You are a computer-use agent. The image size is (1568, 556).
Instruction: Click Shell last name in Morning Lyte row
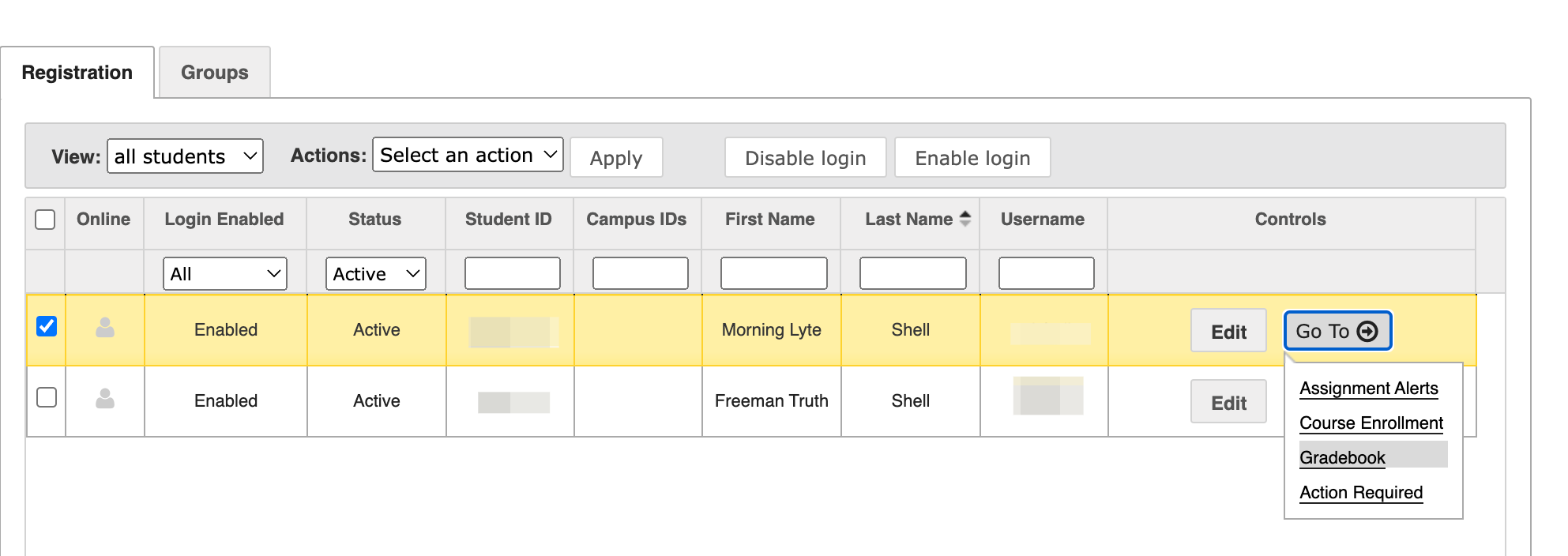(911, 330)
